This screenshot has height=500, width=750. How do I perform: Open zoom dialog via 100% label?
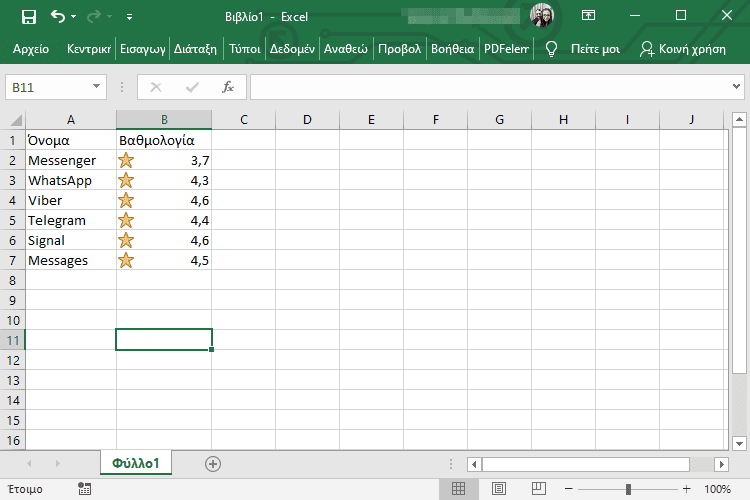(717, 489)
